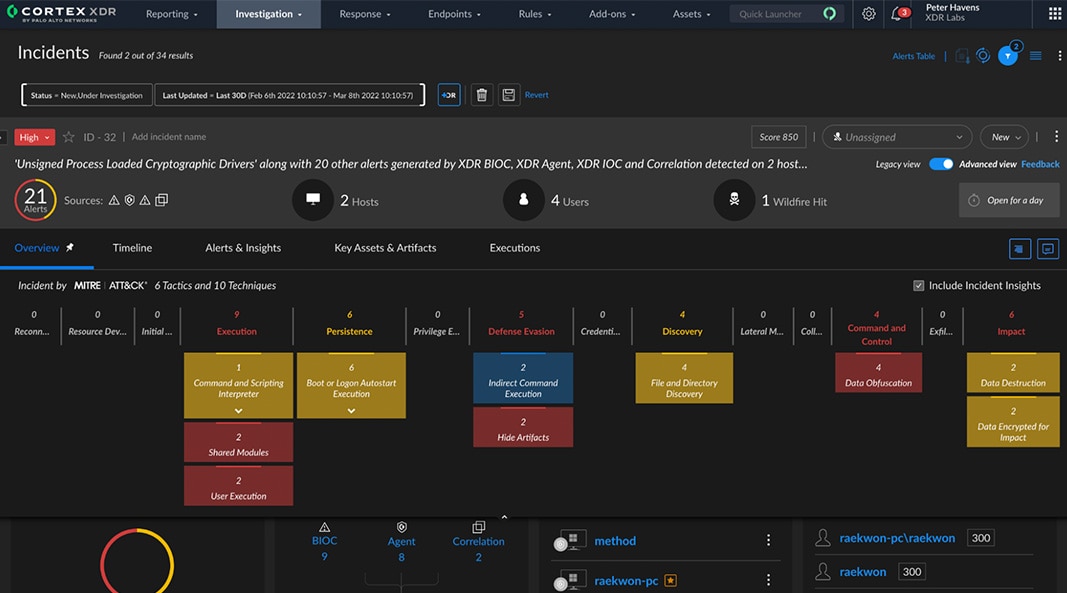Viewport: 1067px width, 593px height.
Task: Open the filters panel with badge 2
Action: pyautogui.click(x=1007, y=57)
